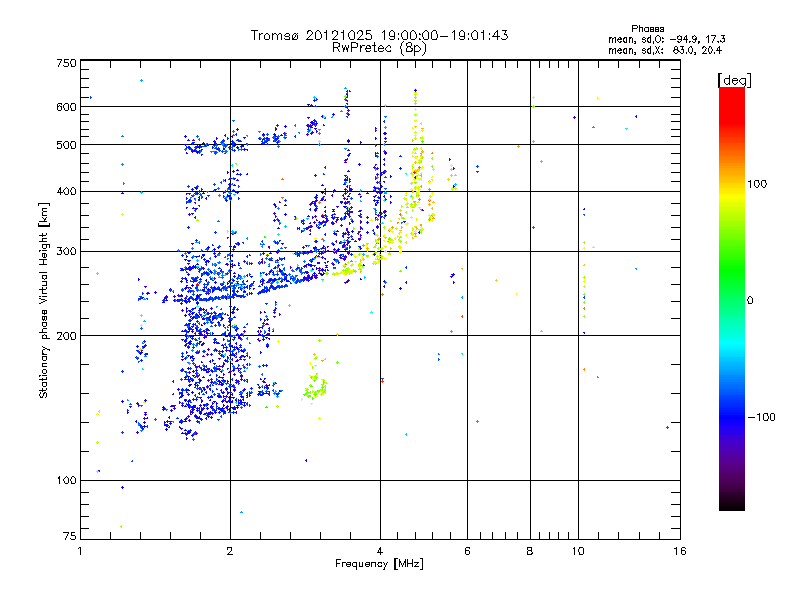
Task: Click the 'RwPretec (8p)' subtitle
Action: pos(379,48)
